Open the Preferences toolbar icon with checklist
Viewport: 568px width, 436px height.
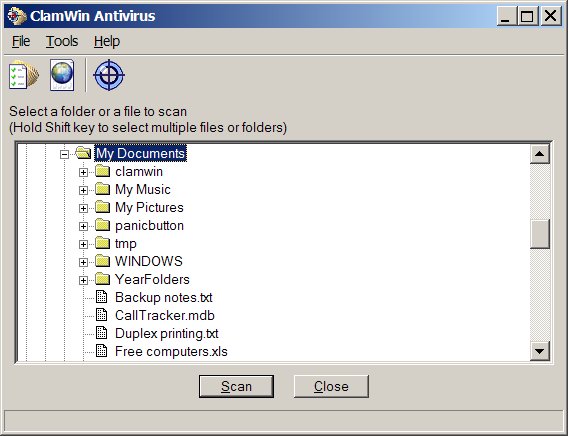pos(24,75)
